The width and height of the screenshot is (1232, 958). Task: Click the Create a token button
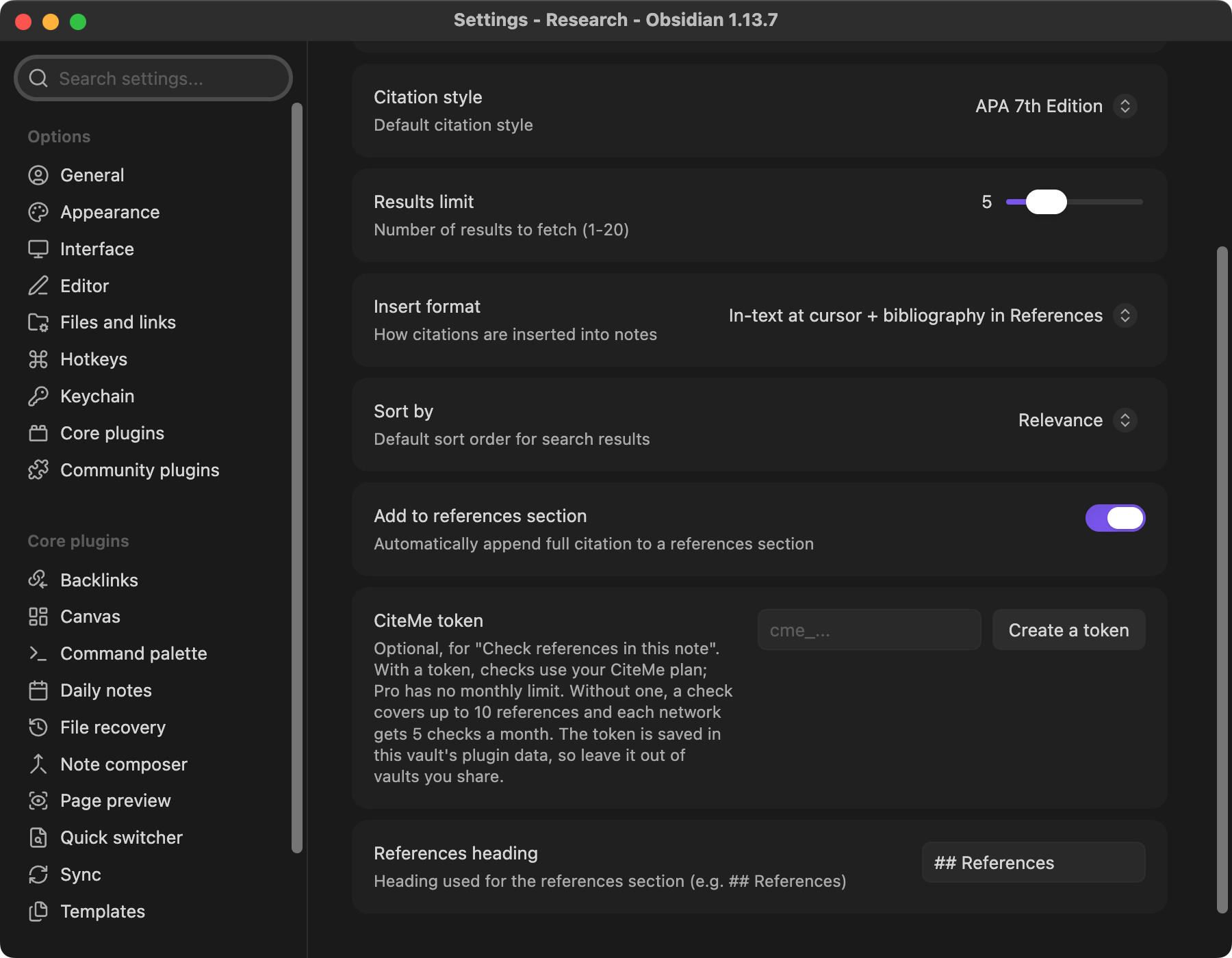pyautogui.click(x=1068, y=630)
